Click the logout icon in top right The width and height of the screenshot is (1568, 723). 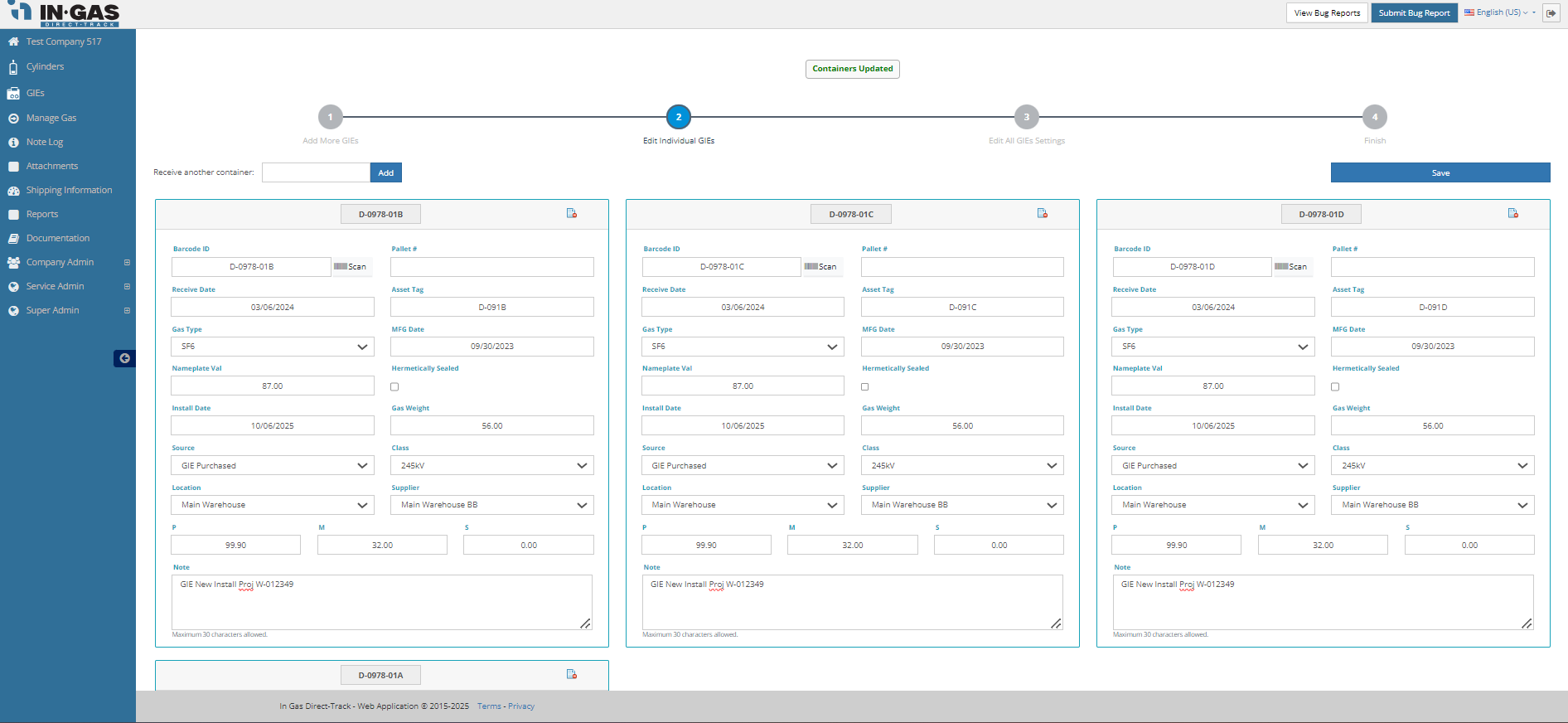click(1551, 13)
